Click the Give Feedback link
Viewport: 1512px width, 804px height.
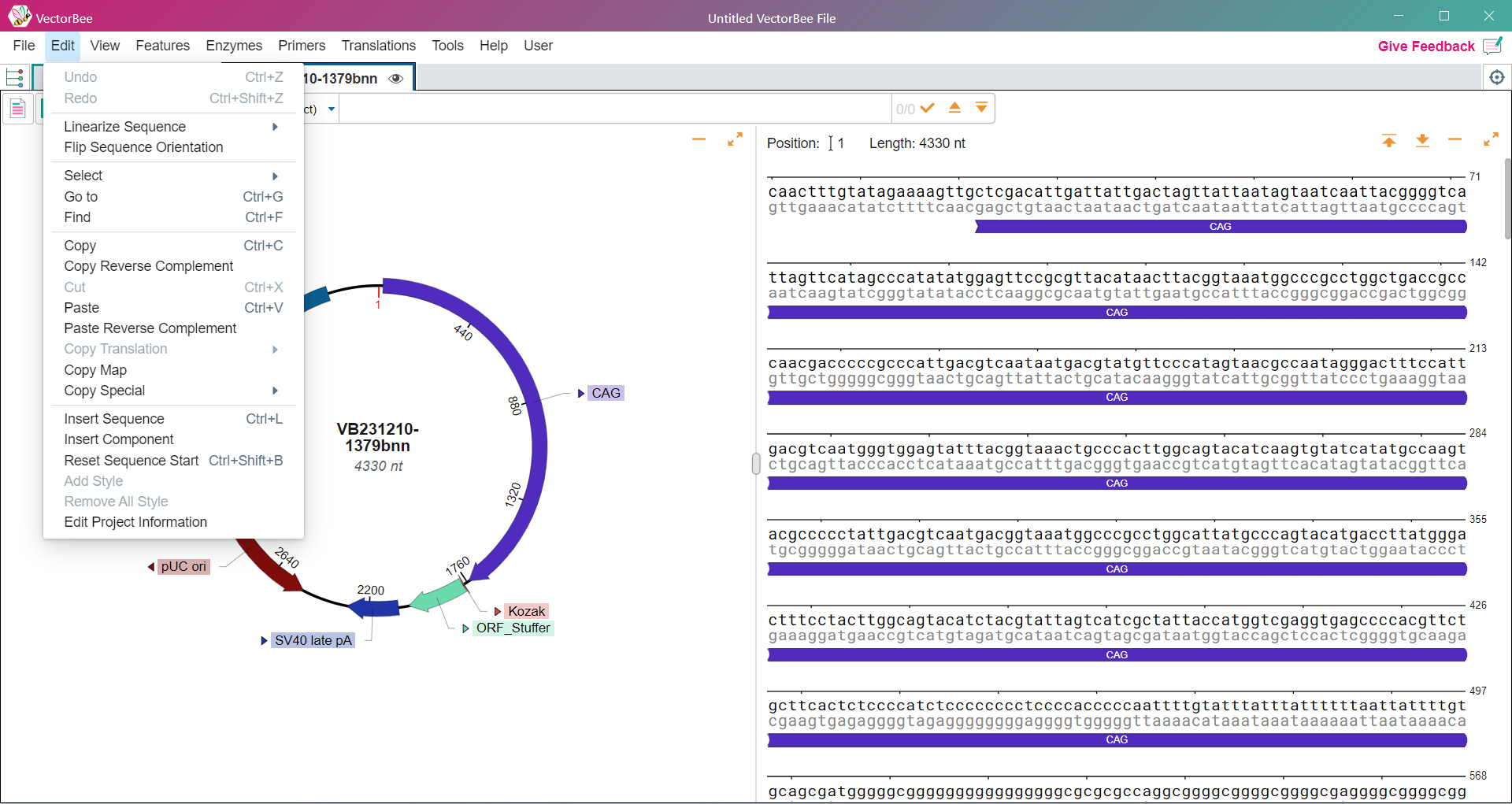pos(1425,46)
